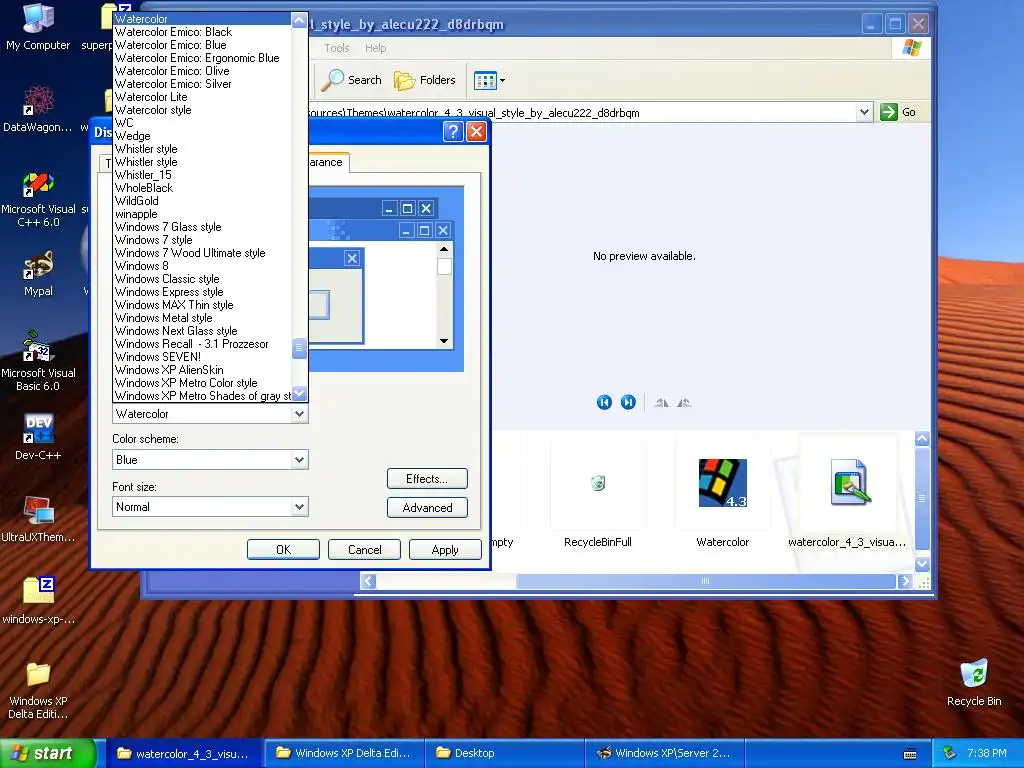Open the Views button in Explorer toolbar
Image resolution: width=1024 pixels, height=768 pixels.
click(x=485, y=80)
